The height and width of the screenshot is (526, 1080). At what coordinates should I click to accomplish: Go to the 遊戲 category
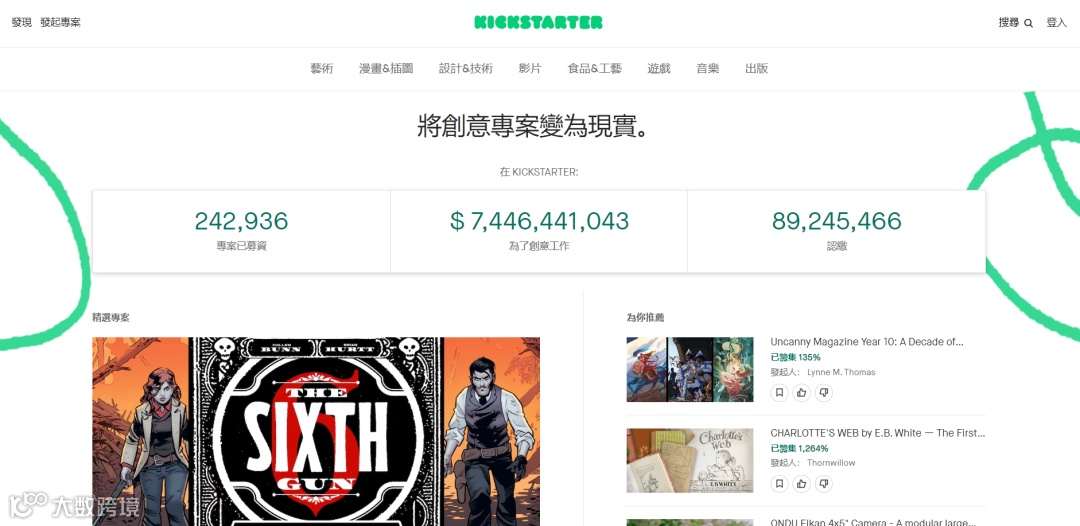[x=659, y=68]
